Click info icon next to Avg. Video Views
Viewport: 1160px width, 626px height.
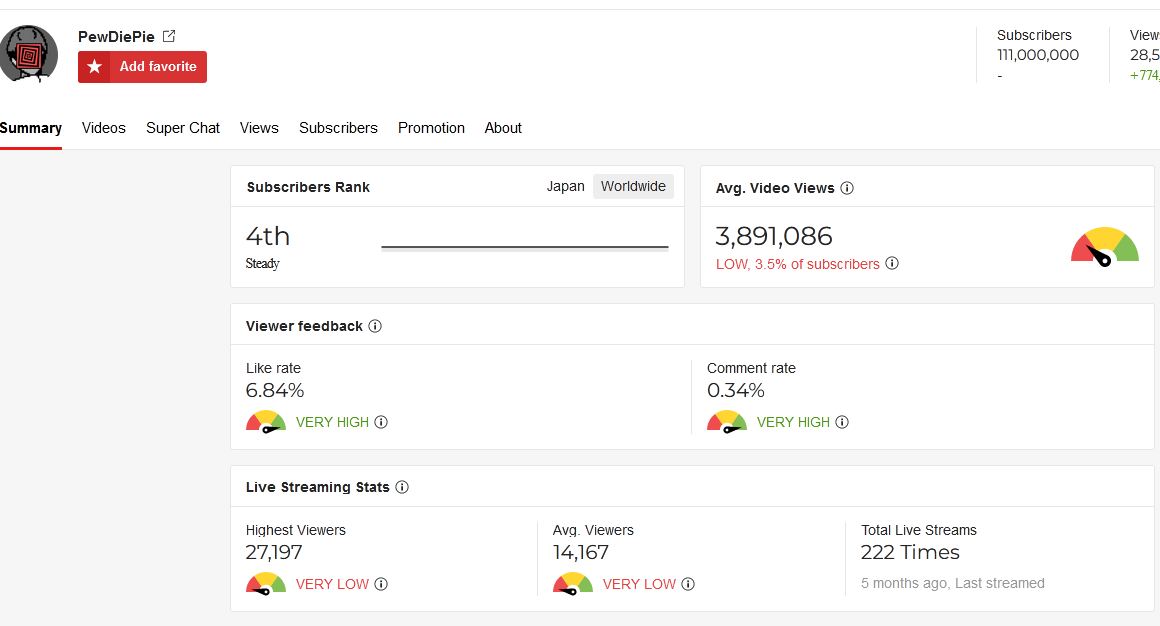(847, 188)
